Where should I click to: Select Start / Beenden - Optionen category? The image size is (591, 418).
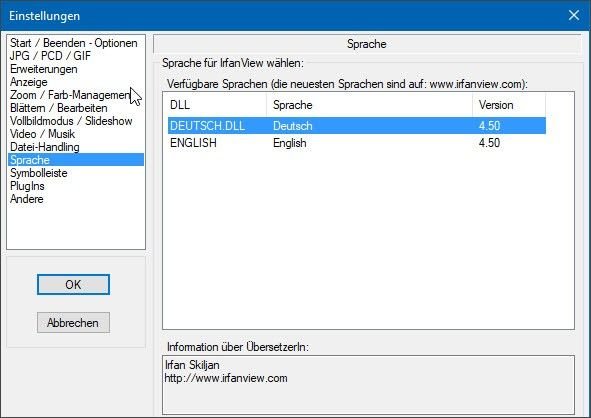point(75,43)
